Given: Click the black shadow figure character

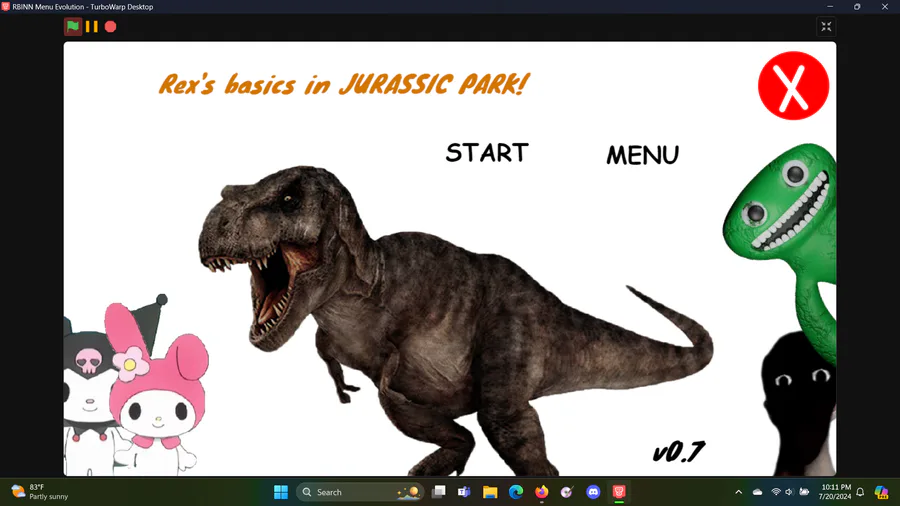Looking at the screenshot, I should [x=799, y=404].
